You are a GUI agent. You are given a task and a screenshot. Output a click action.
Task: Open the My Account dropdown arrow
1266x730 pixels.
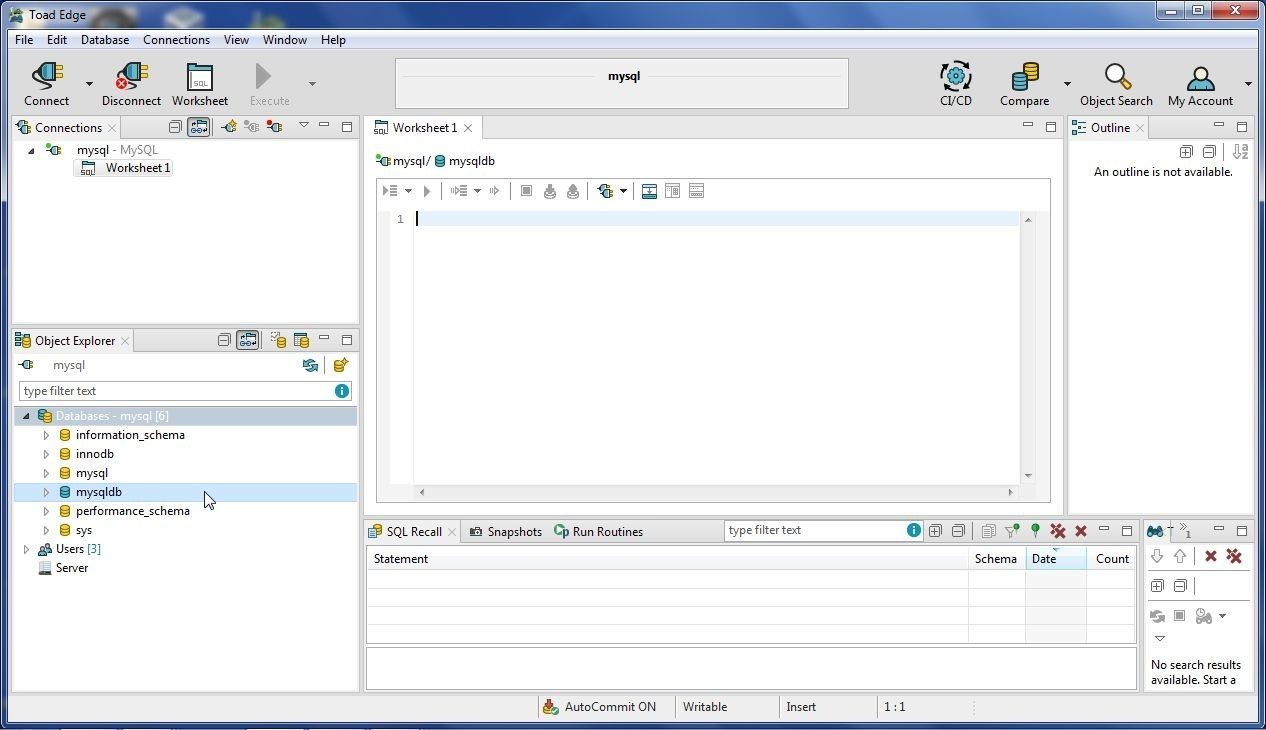pos(1248,84)
